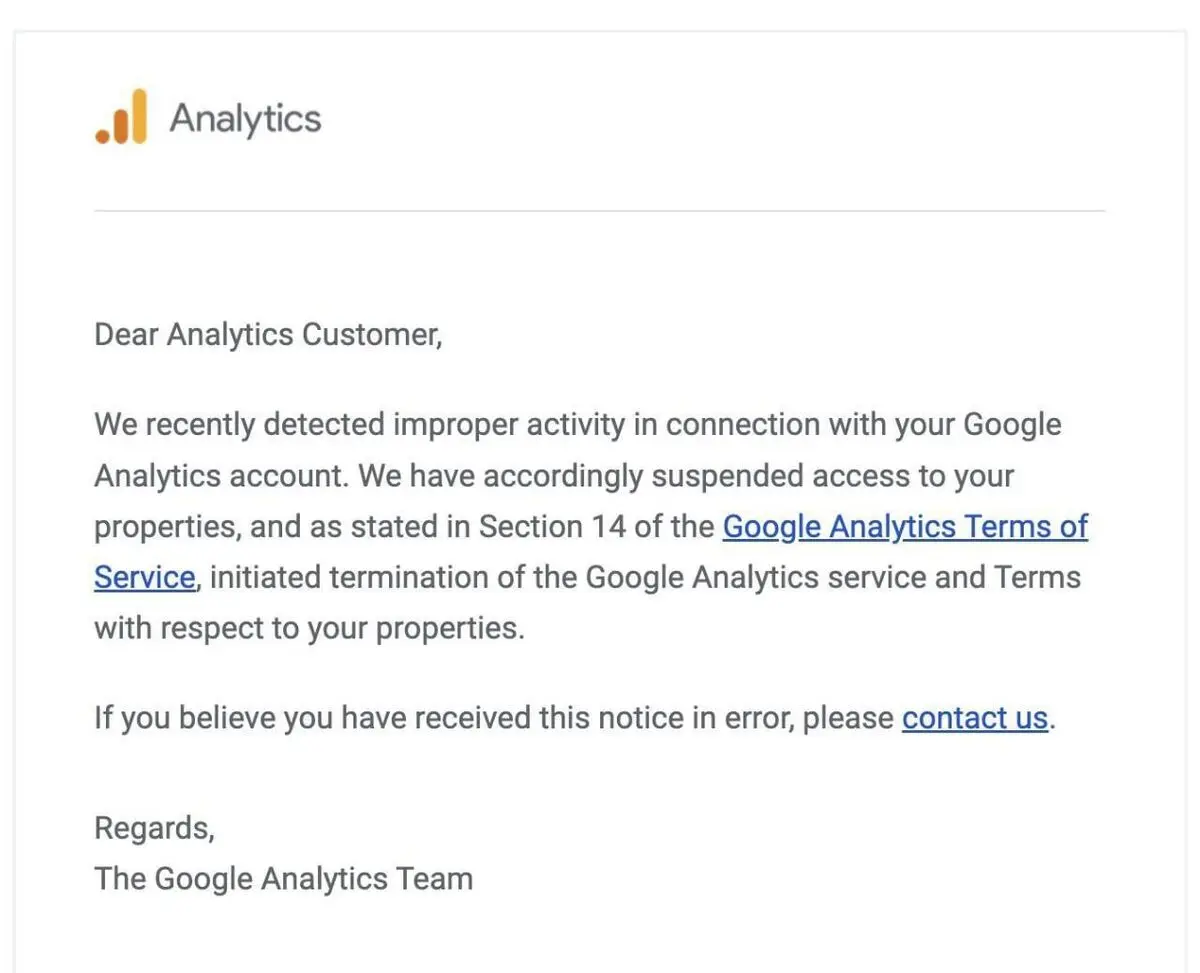Click the line starting We recently detected
Image resolution: width=1200 pixels, height=973 pixels.
point(578,425)
